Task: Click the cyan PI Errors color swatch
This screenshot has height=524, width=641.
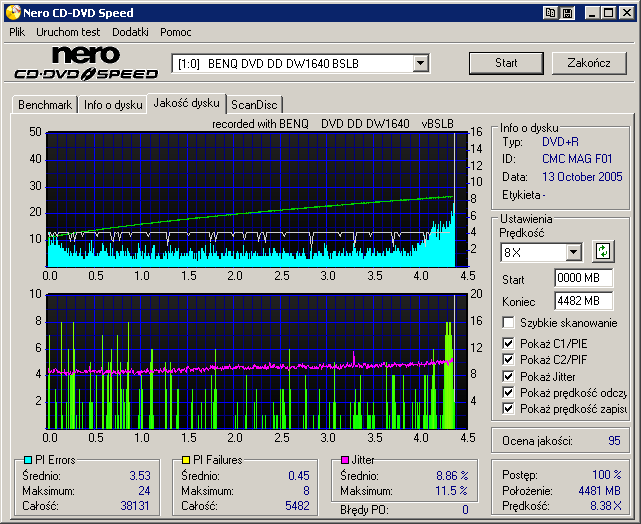Action: pyautogui.click(x=28, y=460)
